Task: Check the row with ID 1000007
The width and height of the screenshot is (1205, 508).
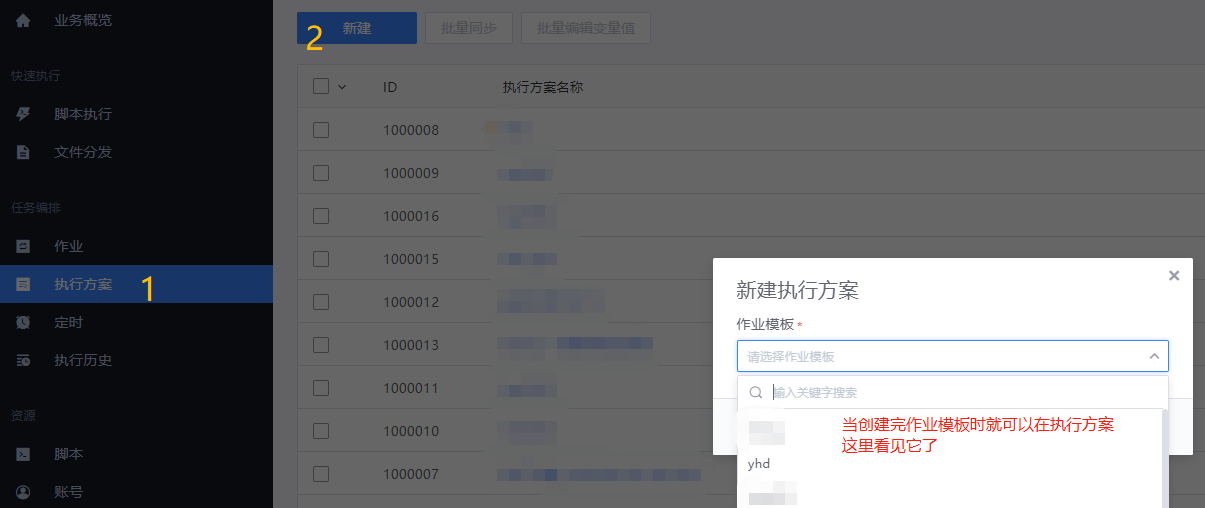Action: 321,473
